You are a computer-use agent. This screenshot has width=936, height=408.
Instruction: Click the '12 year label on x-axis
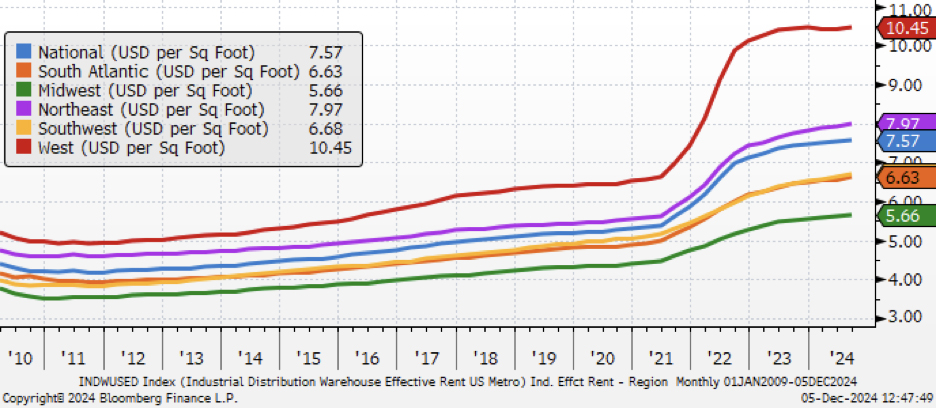[x=133, y=358]
